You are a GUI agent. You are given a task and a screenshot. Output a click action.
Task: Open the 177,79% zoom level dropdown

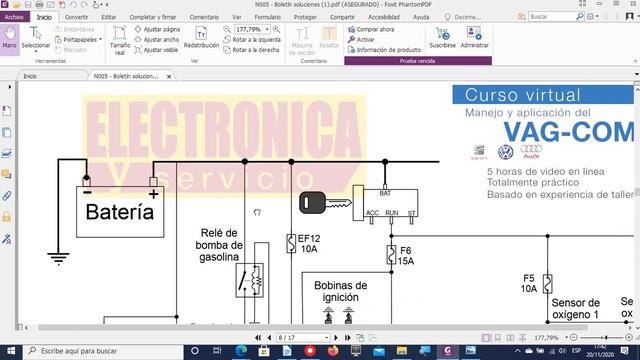(267, 29)
